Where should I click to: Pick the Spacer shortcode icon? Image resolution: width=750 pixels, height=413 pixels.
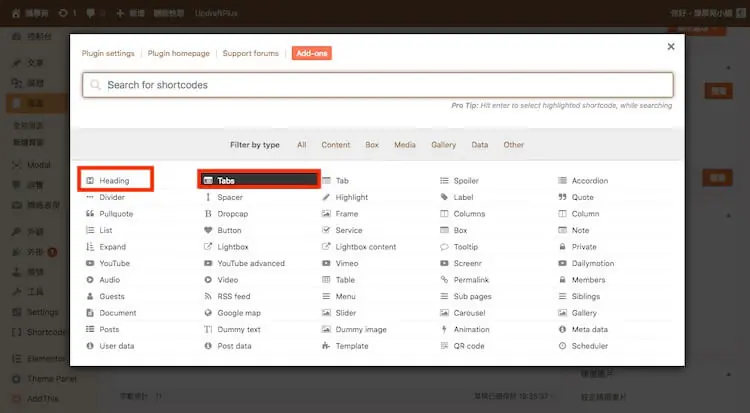tap(208, 197)
